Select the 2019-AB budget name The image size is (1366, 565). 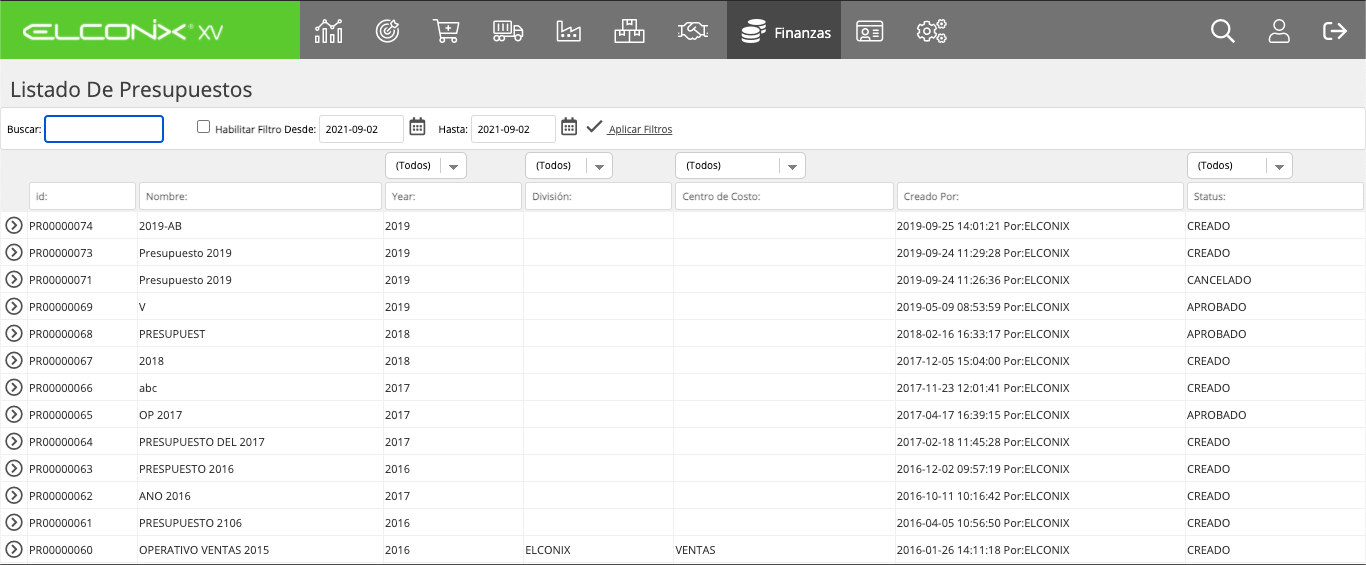[160, 226]
